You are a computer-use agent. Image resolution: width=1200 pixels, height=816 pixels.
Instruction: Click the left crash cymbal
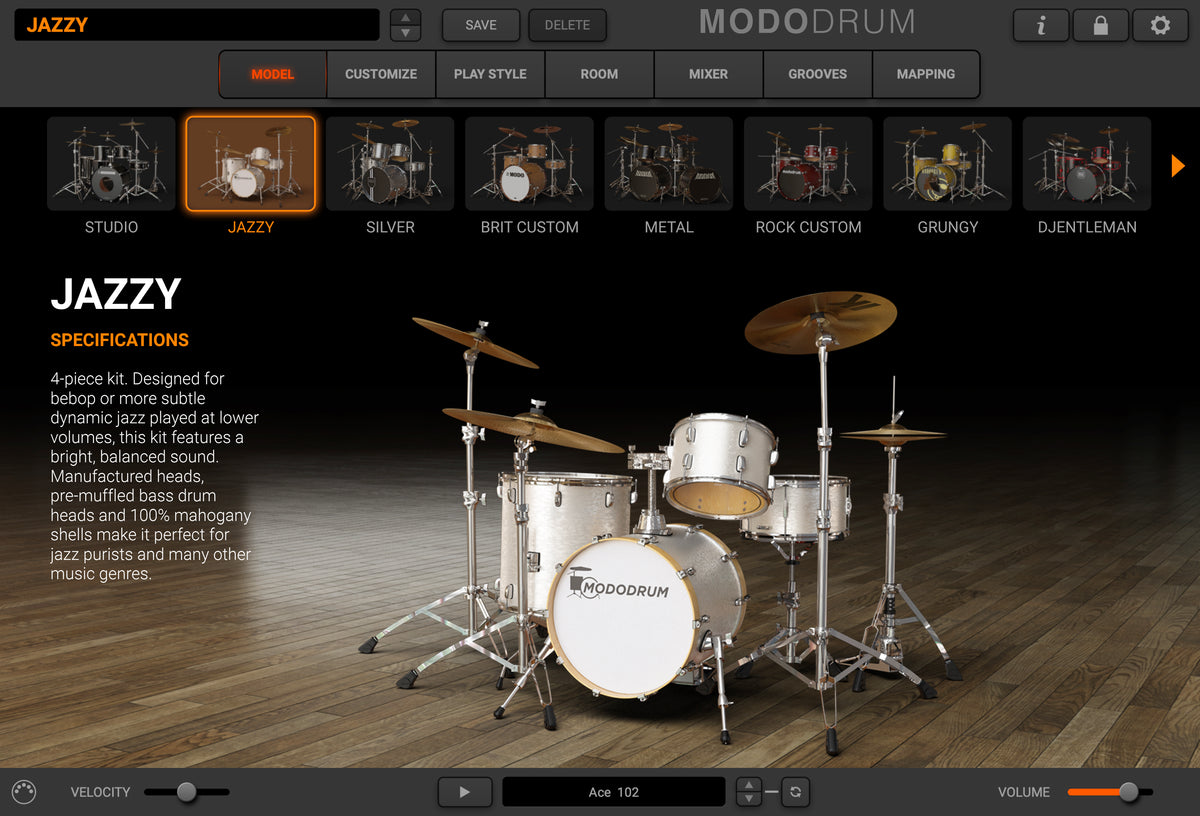475,342
